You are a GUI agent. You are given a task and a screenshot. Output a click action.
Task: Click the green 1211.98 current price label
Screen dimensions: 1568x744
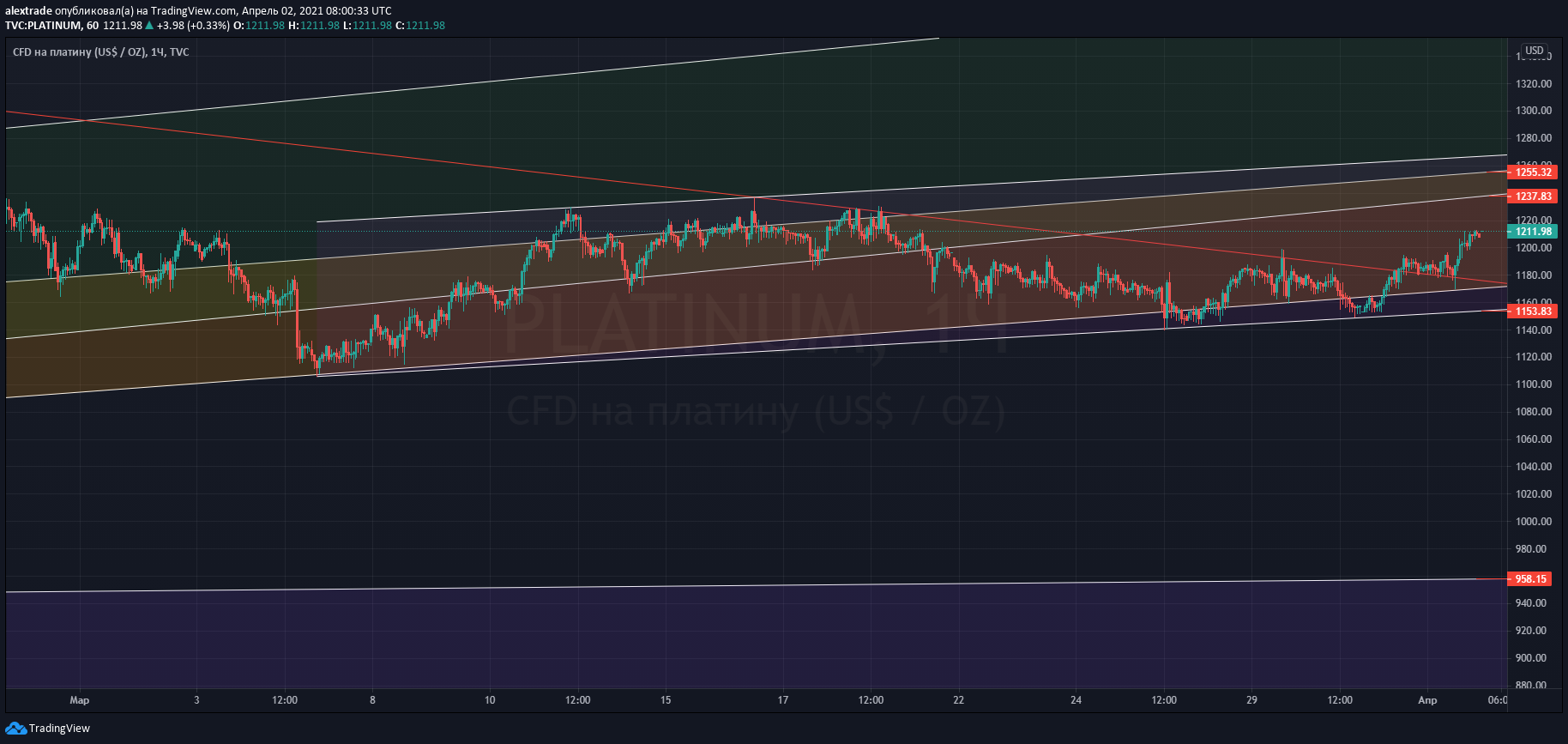[x=1534, y=232]
